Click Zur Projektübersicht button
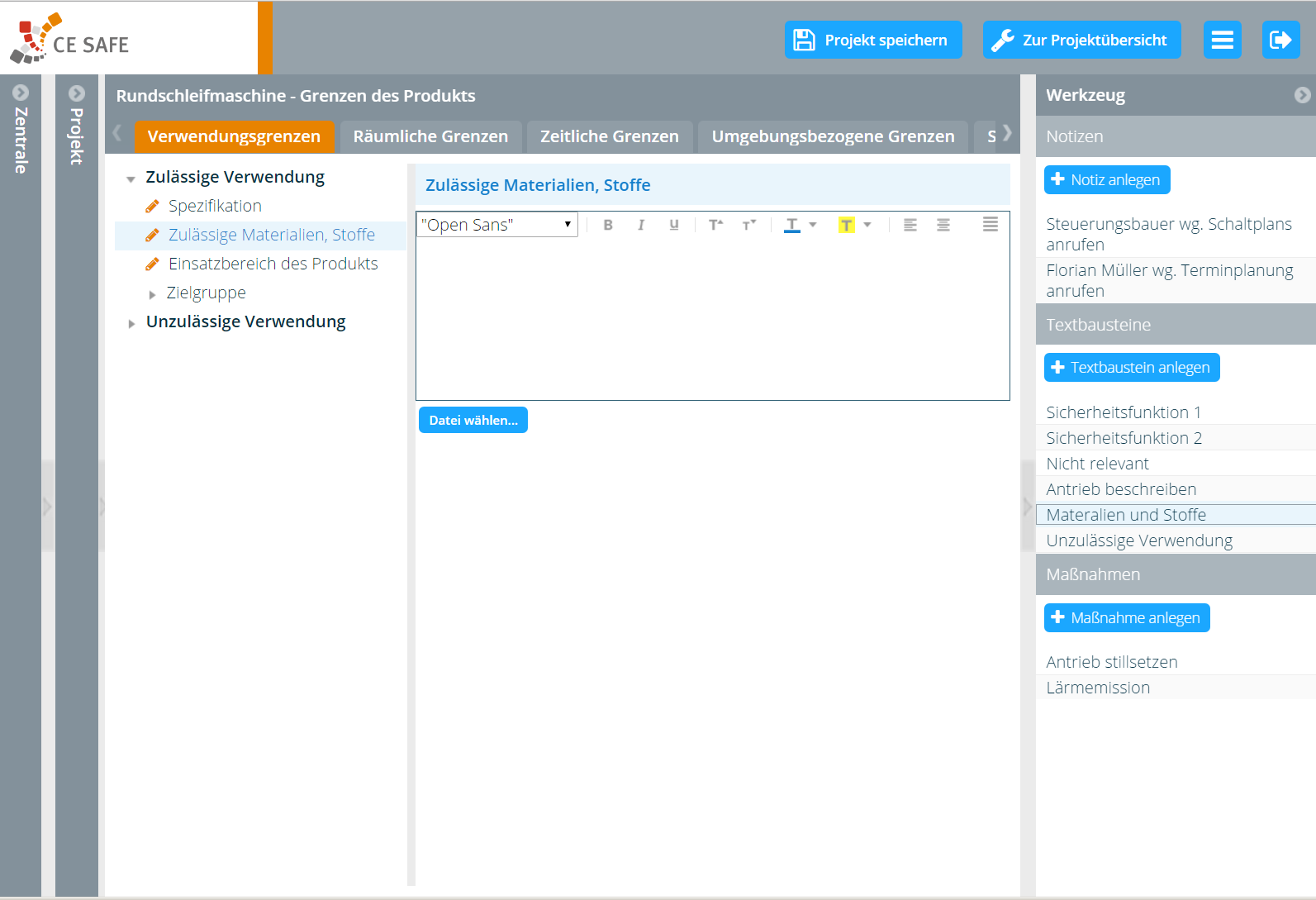The image size is (1316, 900). pos(1081,40)
